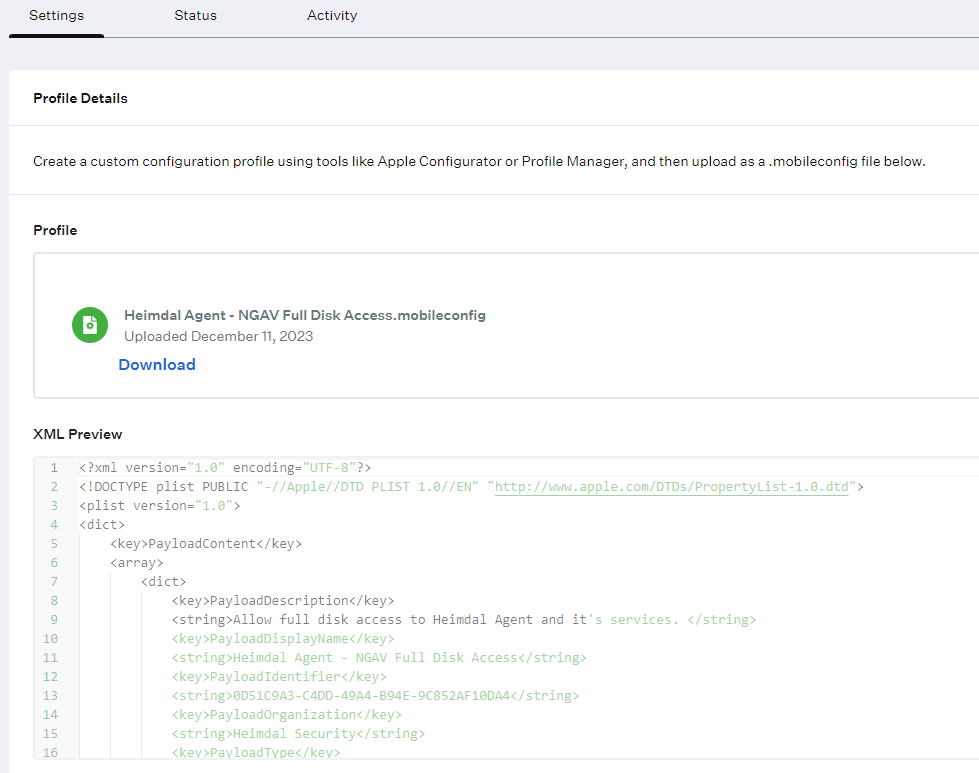Image resolution: width=979 pixels, height=773 pixels.
Task: Click the 'Heimdal Security' string line
Action: (298, 734)
